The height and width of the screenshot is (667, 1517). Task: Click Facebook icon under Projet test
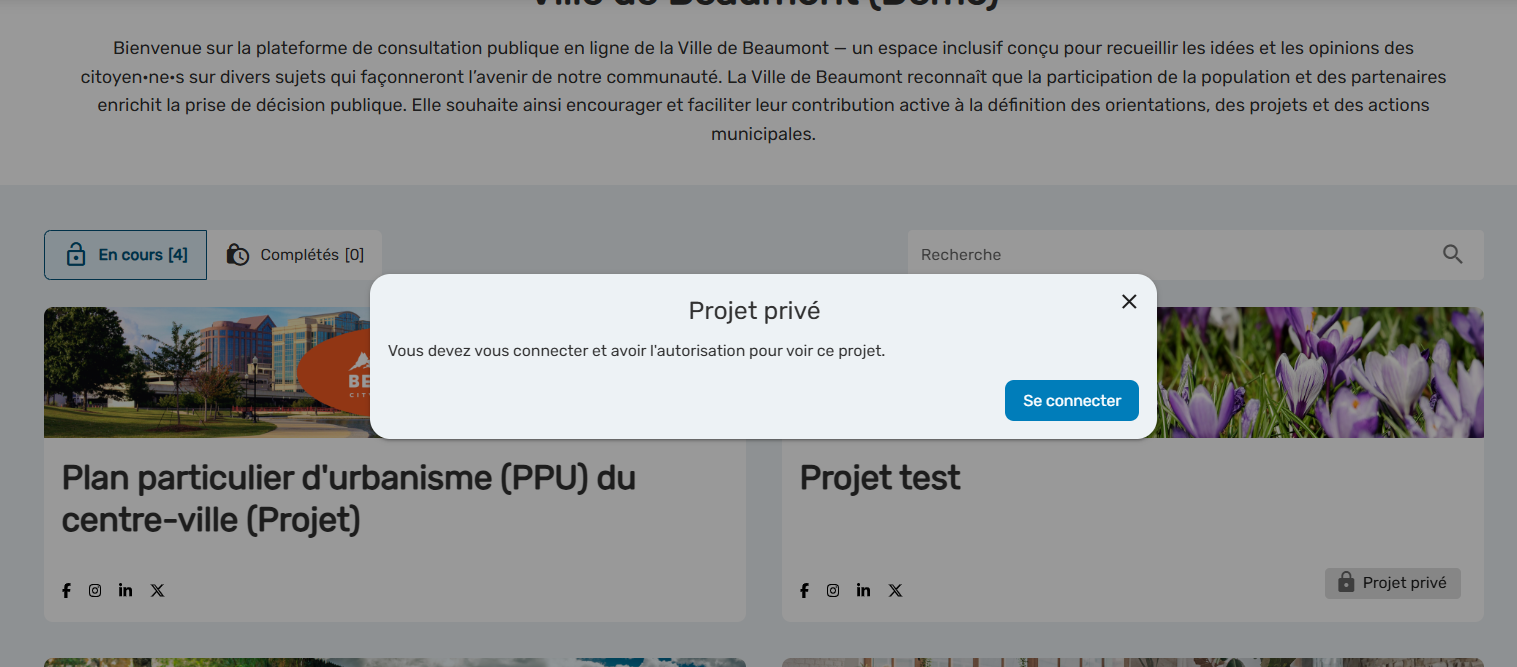pos(805,590)
